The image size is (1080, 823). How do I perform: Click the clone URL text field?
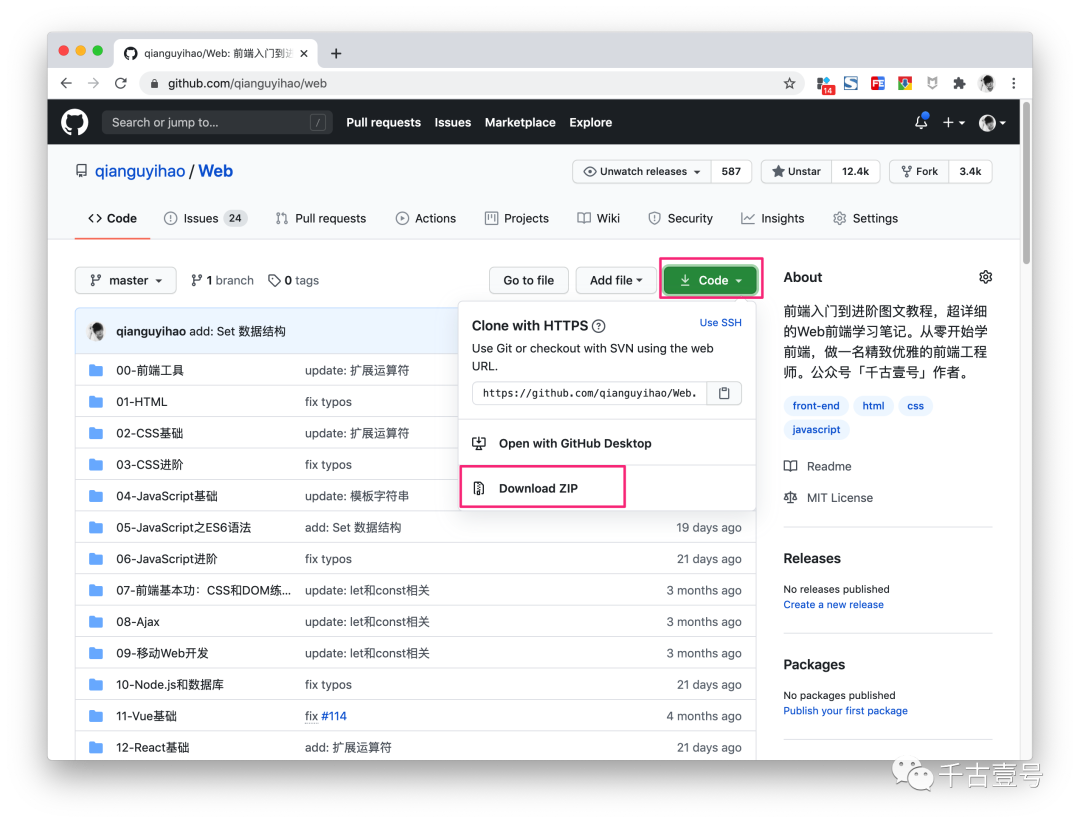[x=590, y=393]
